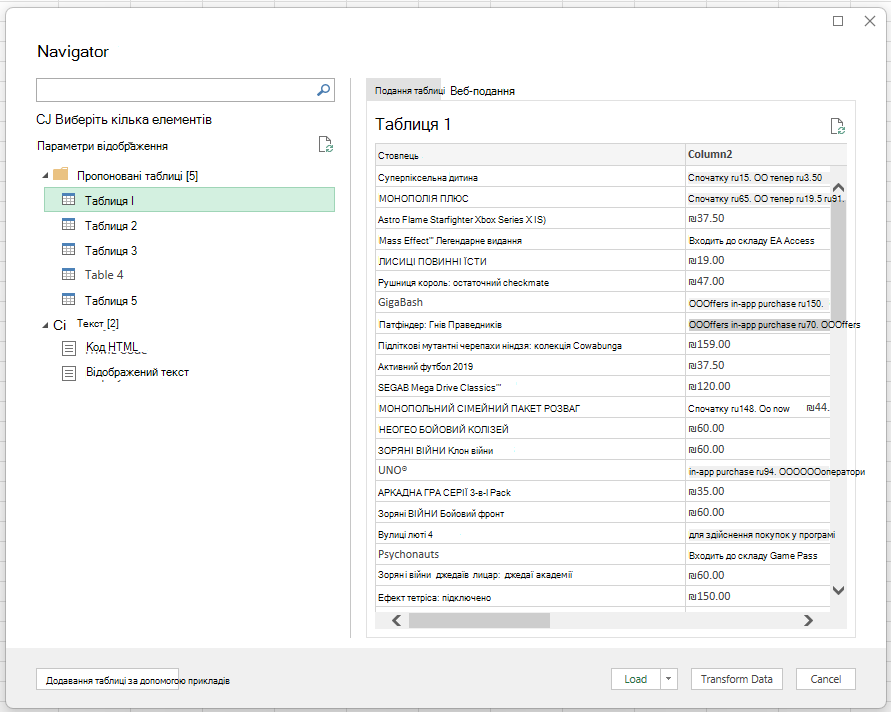891x712 pixels.
Task: Click the table icon of Таблиця 3
Action: coord(68,249)
